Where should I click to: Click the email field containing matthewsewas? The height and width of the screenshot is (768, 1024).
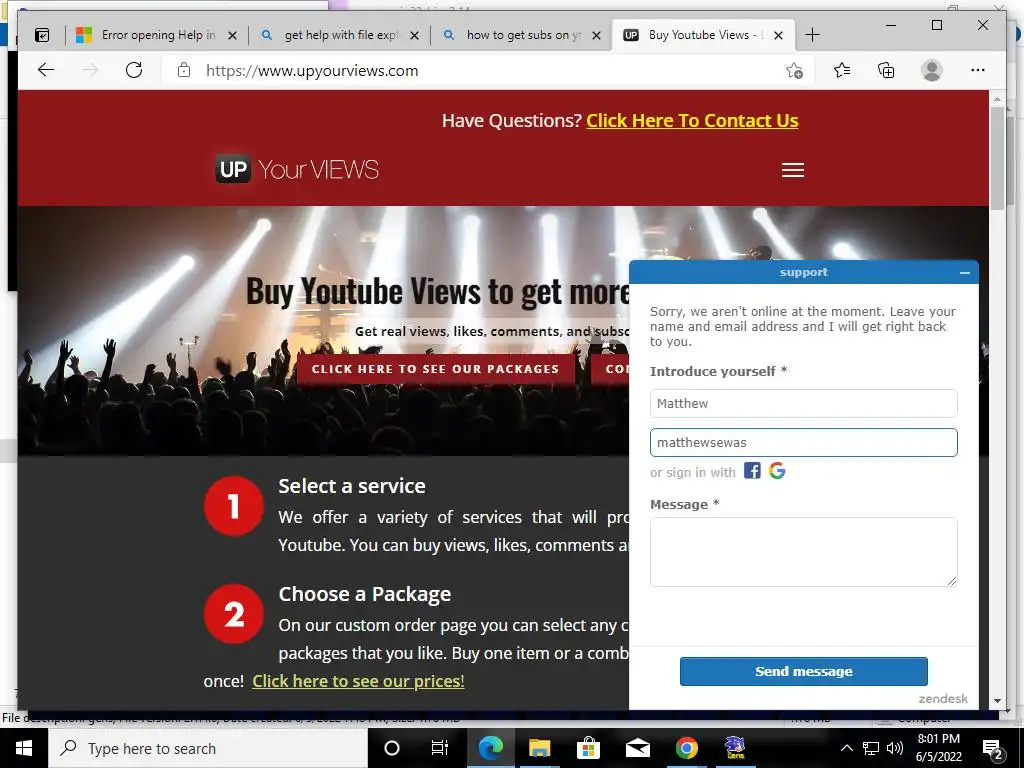tap(803, 443)
